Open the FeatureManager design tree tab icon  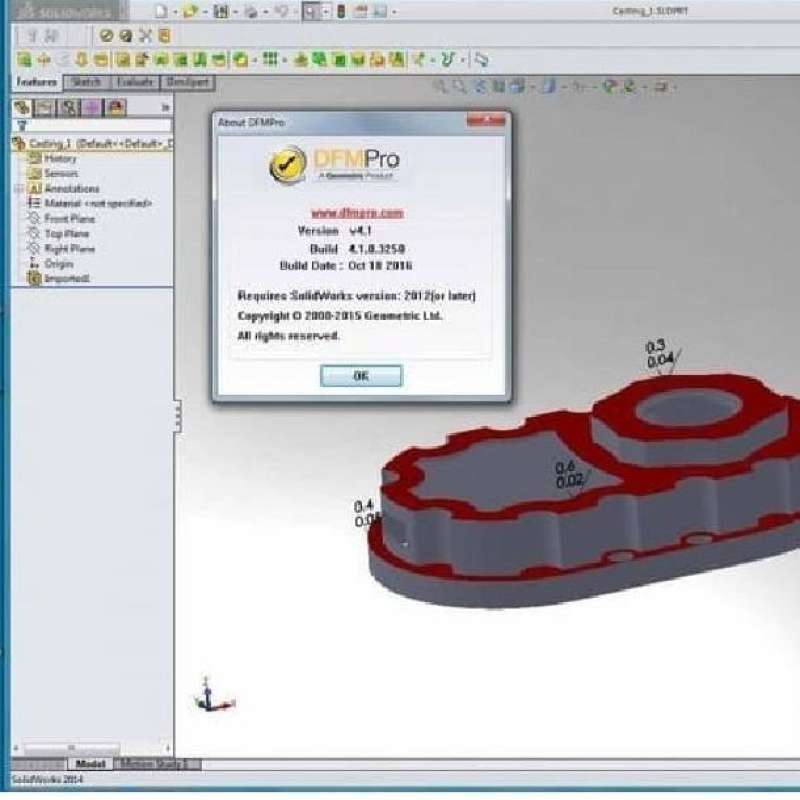(x=22, y=107)
